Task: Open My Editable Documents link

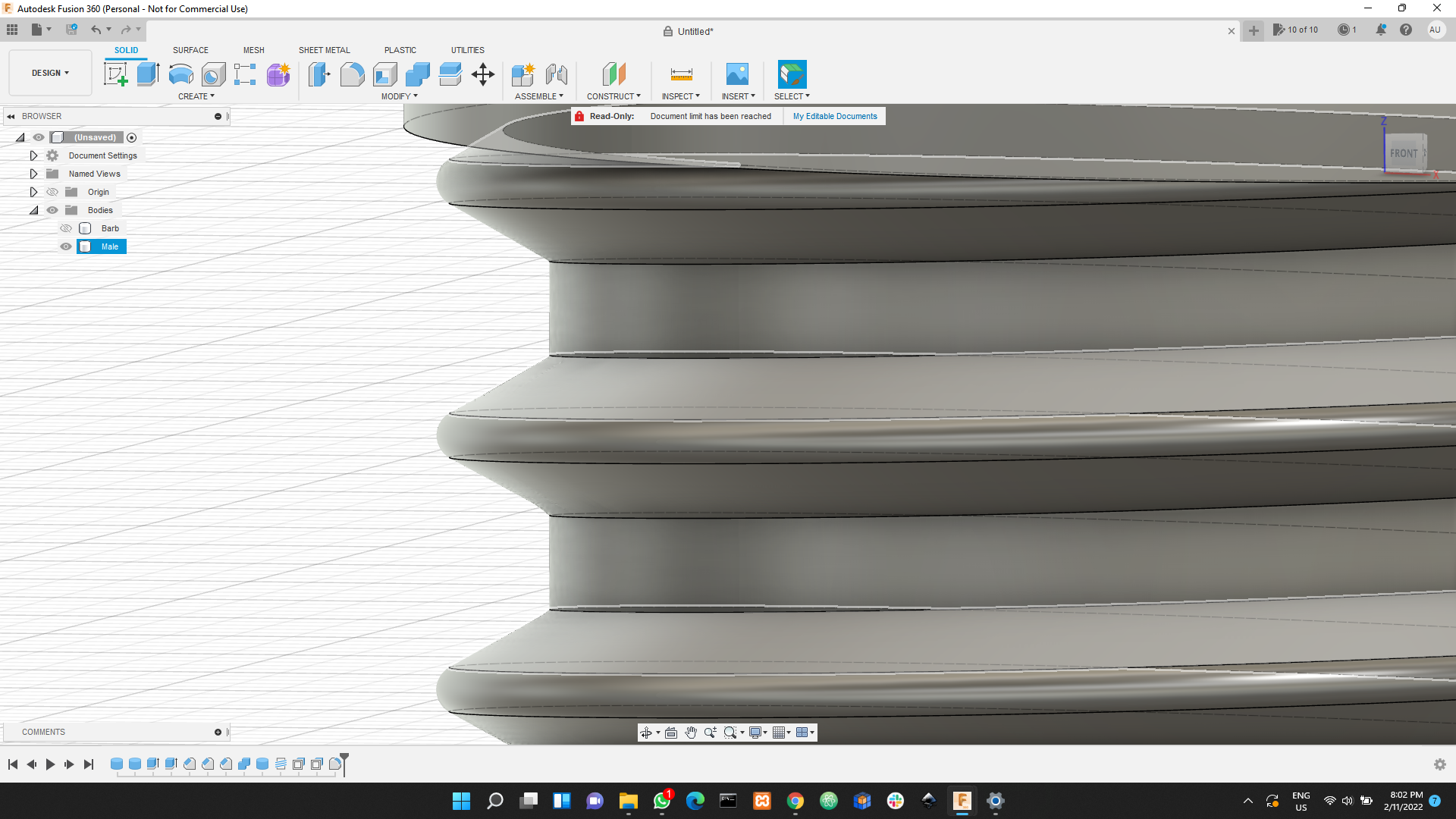Action: pos(834,116)
